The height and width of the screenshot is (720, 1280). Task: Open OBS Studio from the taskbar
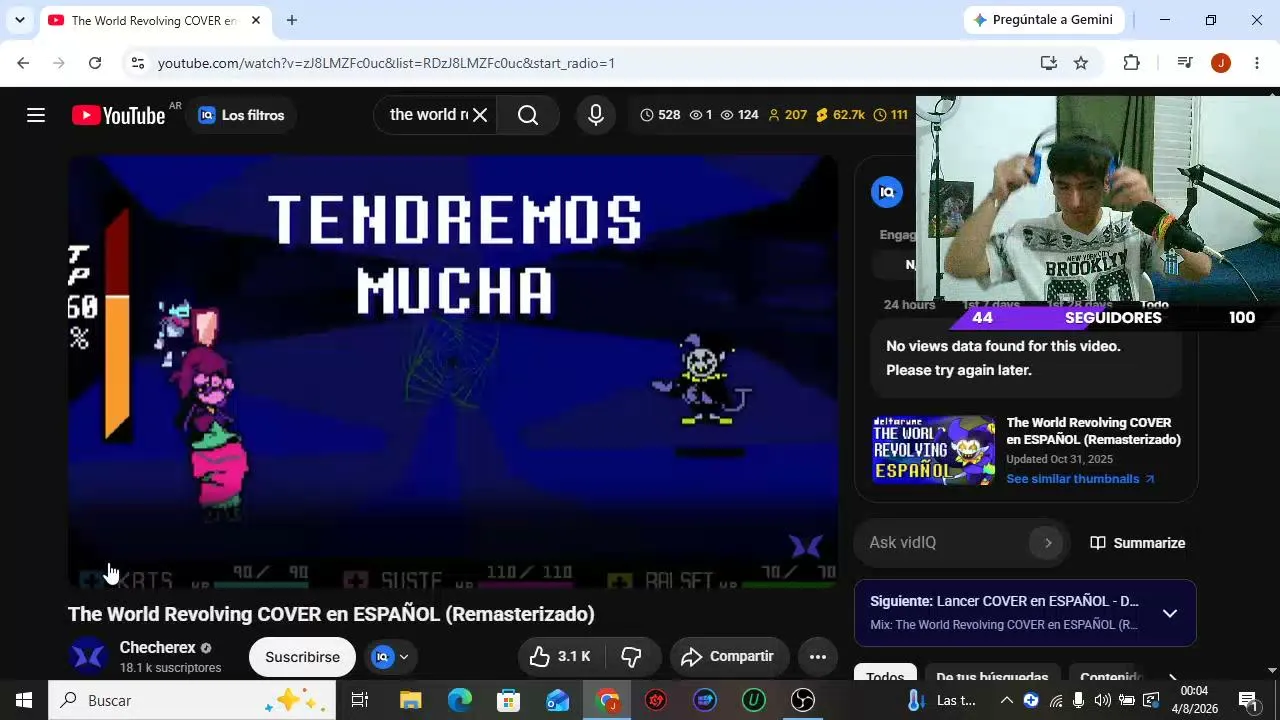(803, 700)
